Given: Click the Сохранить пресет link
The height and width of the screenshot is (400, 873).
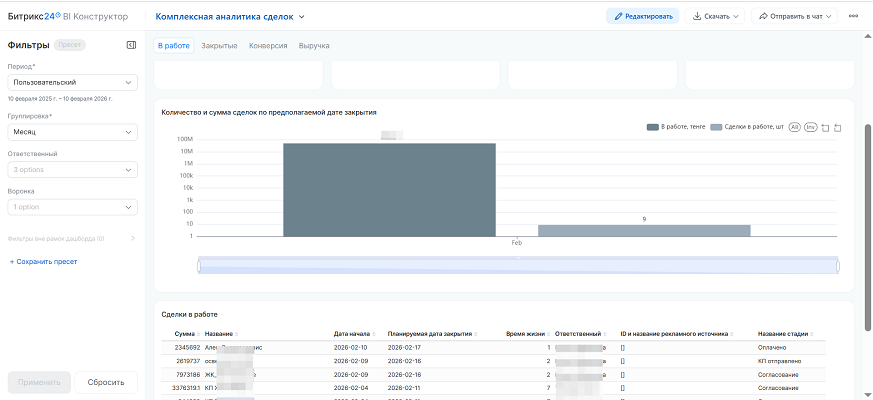Looking at the screenshot, I should coord(43,261).
